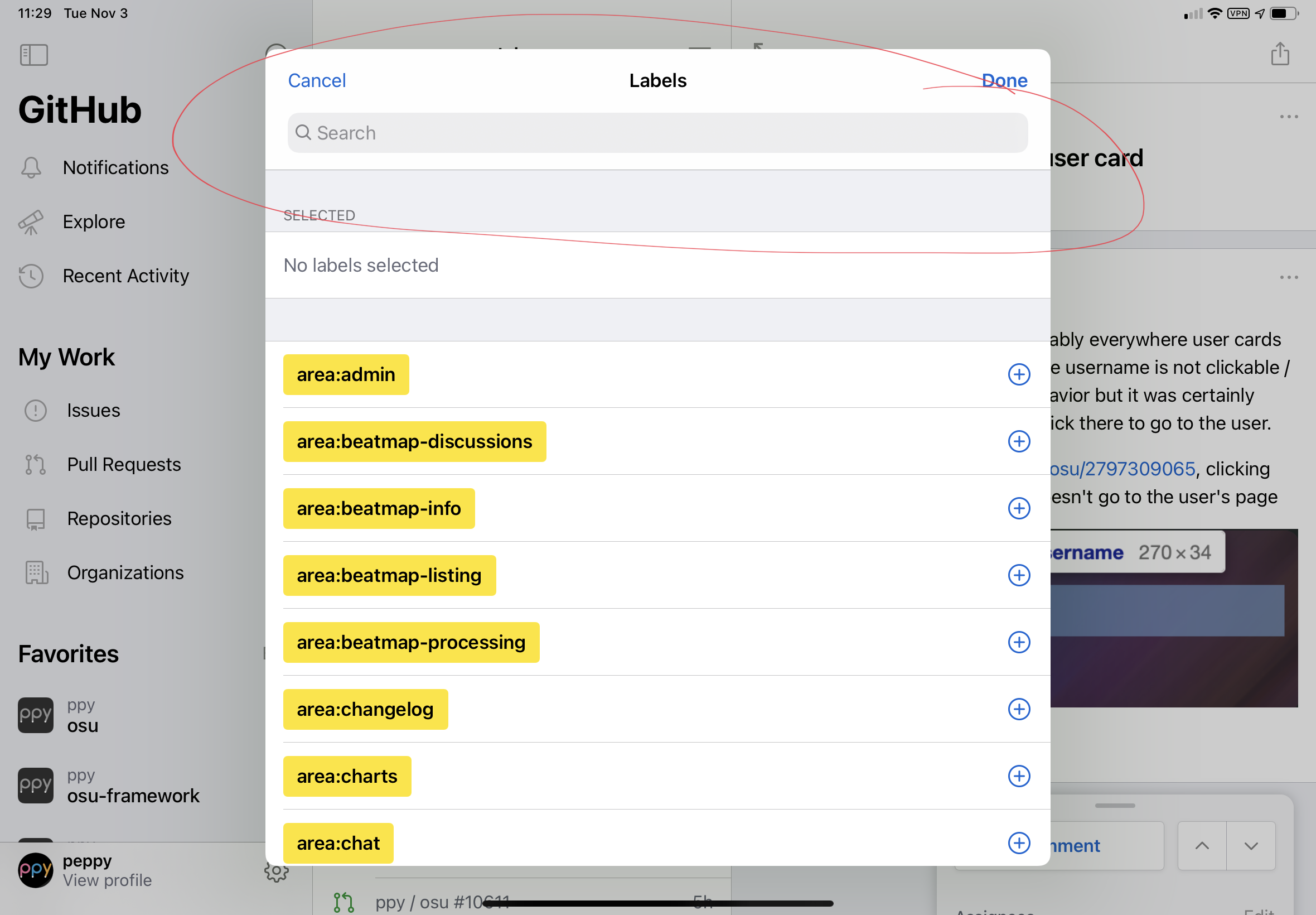
Task: Add the area:beatmap-listing label with its plus icon
Action: [1019, 575]
